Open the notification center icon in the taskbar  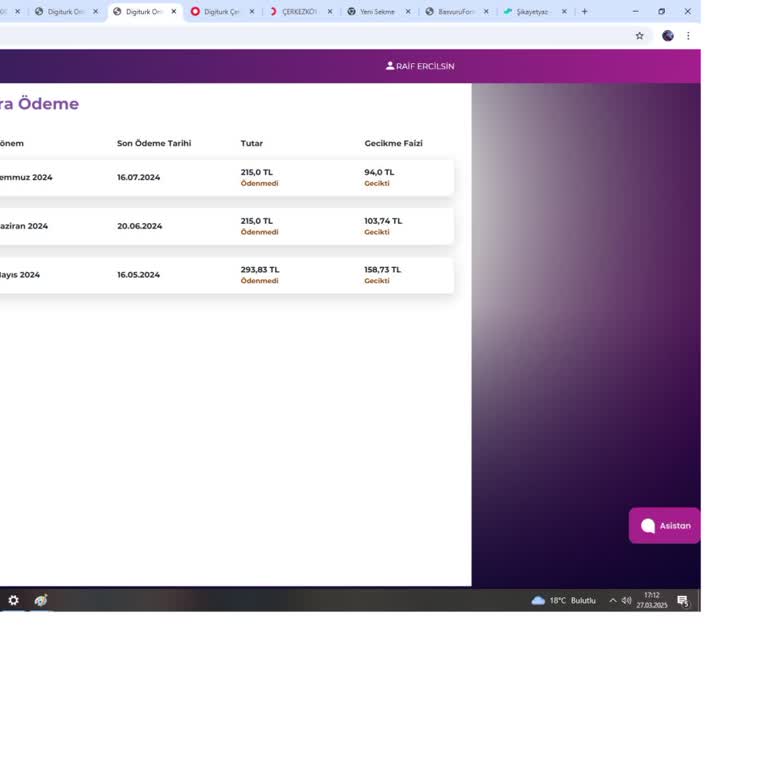tap(683, 600)
